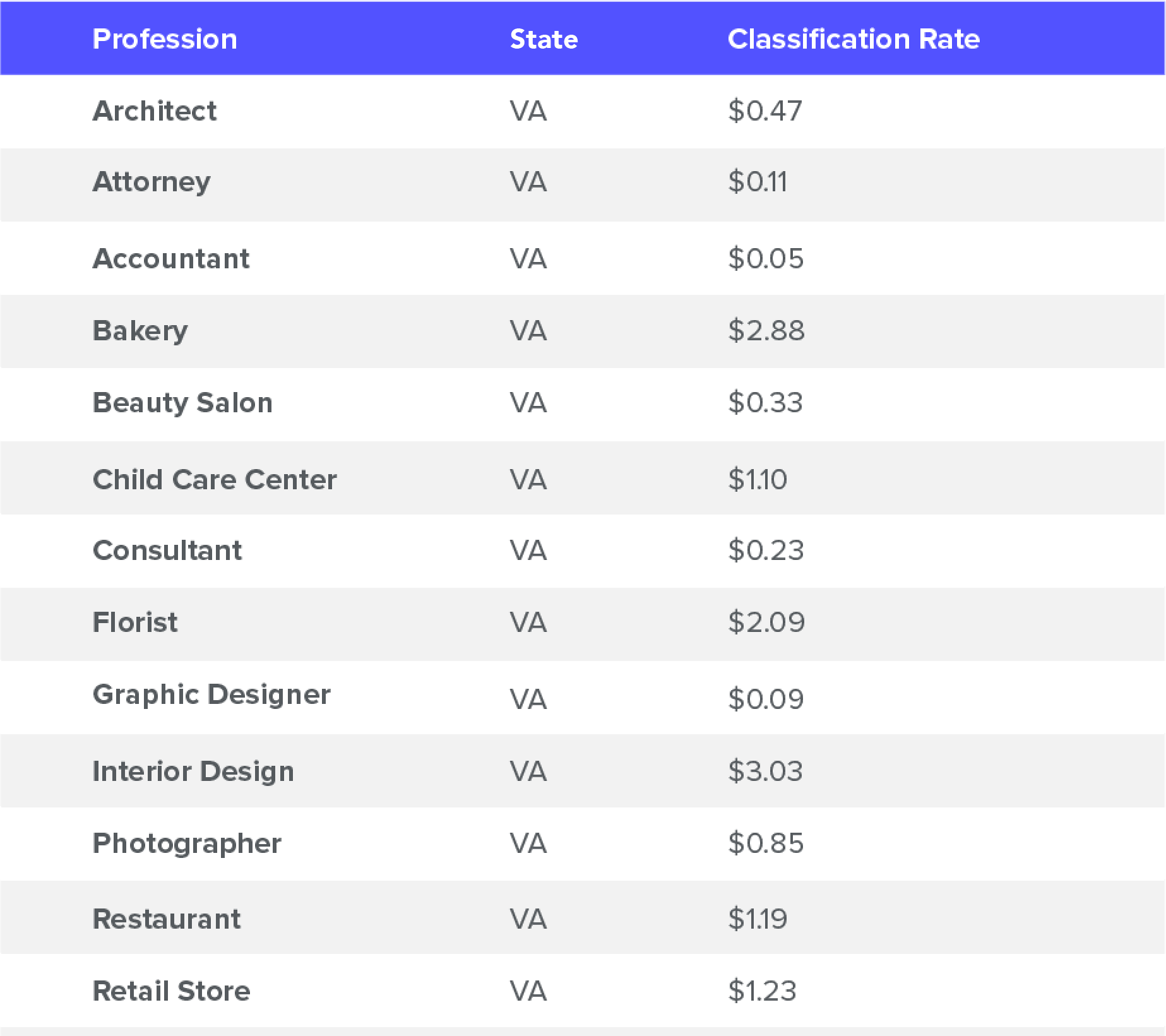Click the $2.88 Bakery rate value
This screenshot has width=1166, height=1036.
766,331
